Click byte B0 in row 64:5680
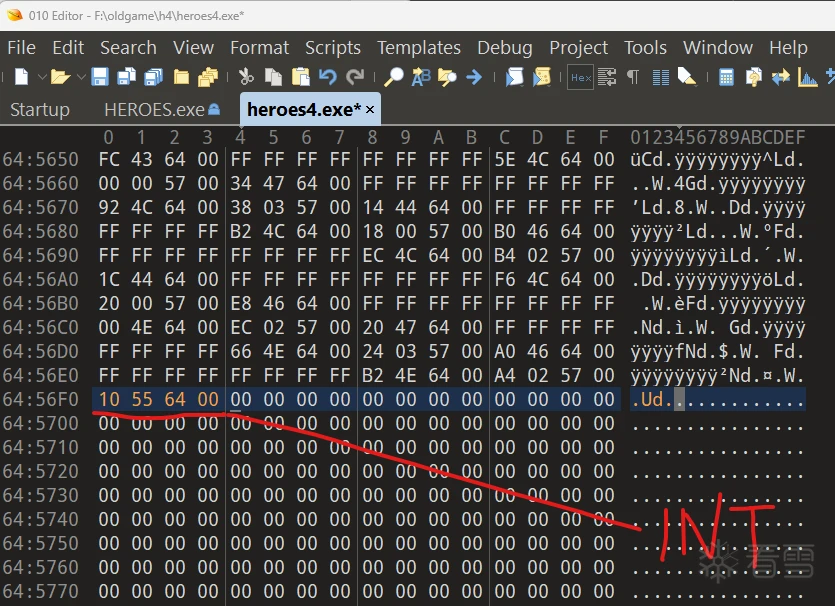The width and height of the screenshot is (835, 606). [505, 232]
